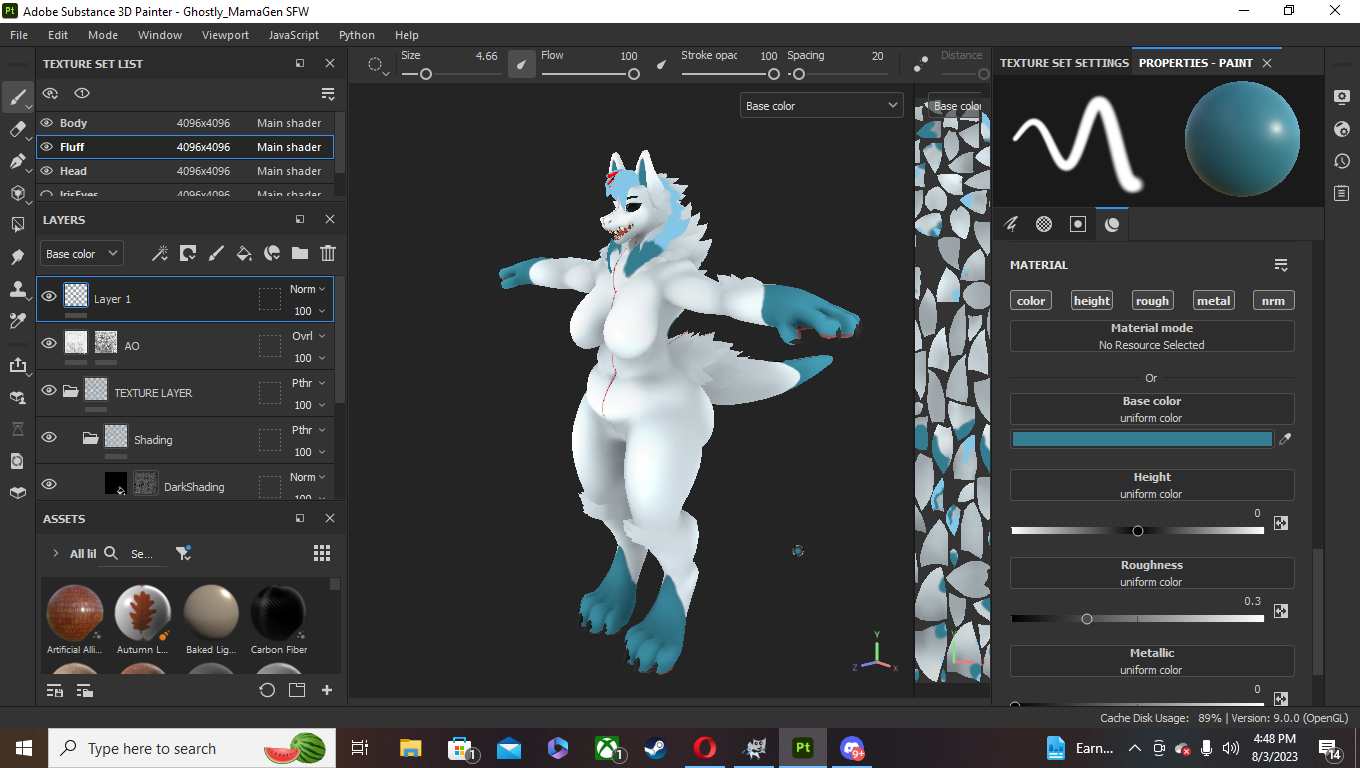This screenshot has width=1360, height=768.
Task: Open the Alpha properties section icon
Action: click(1044, 224)
